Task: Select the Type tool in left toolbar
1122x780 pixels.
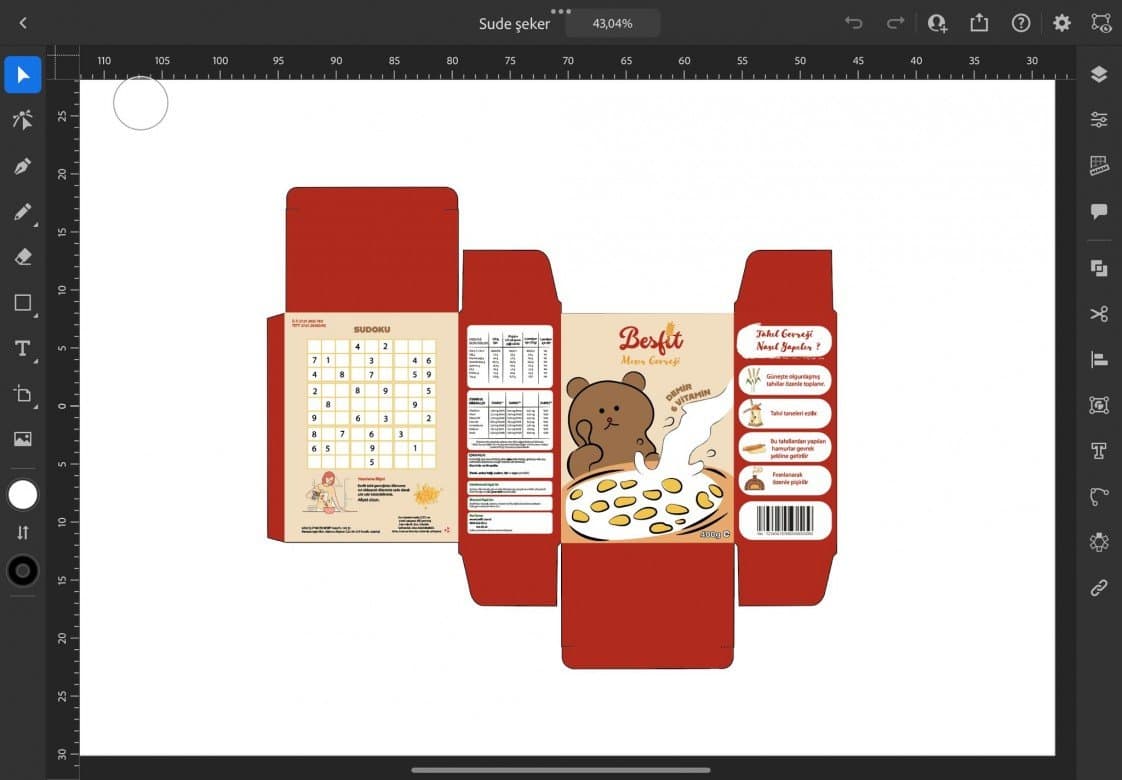Action: (23, 348)
